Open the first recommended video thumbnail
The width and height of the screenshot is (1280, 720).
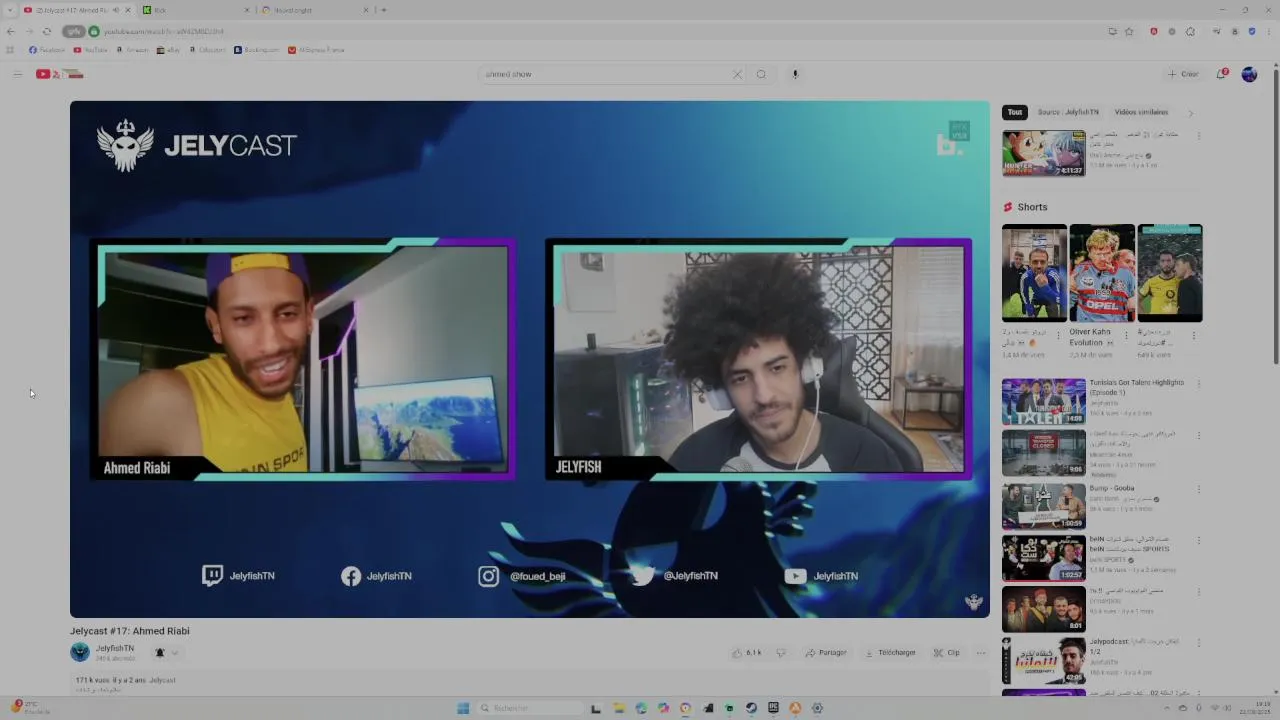(1044, 153)
